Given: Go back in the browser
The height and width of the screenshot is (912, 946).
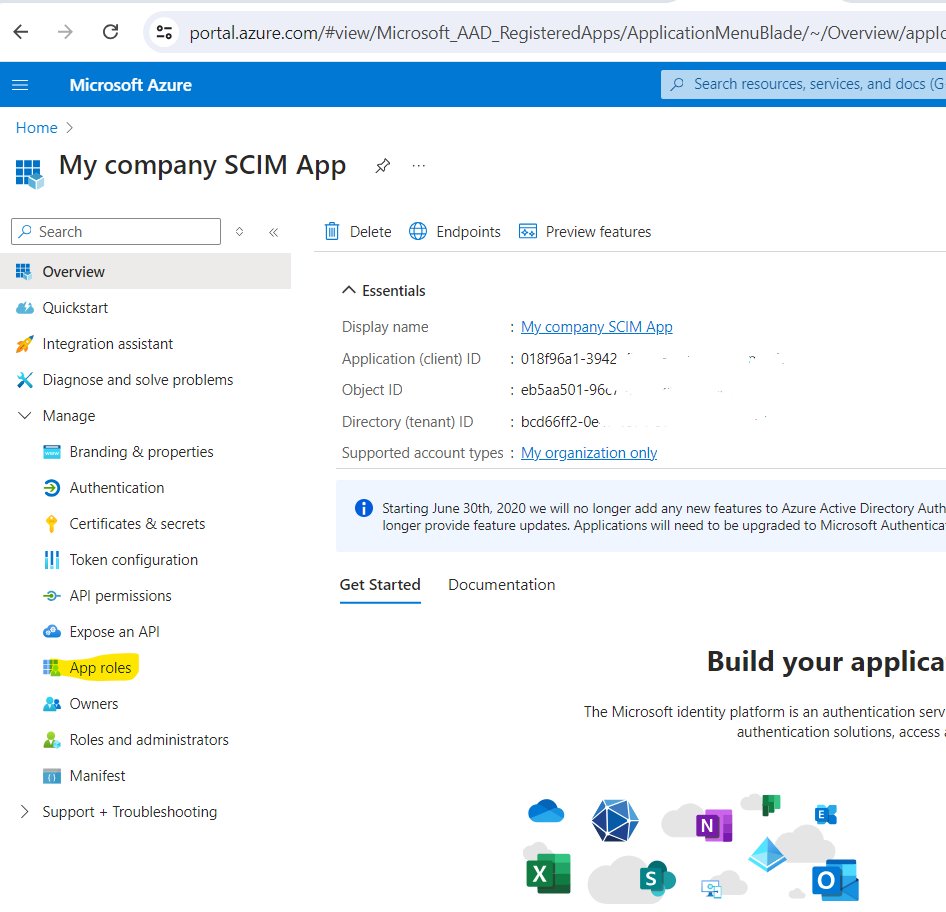Looking at the screenshot, I should click(x=21, y=32).
